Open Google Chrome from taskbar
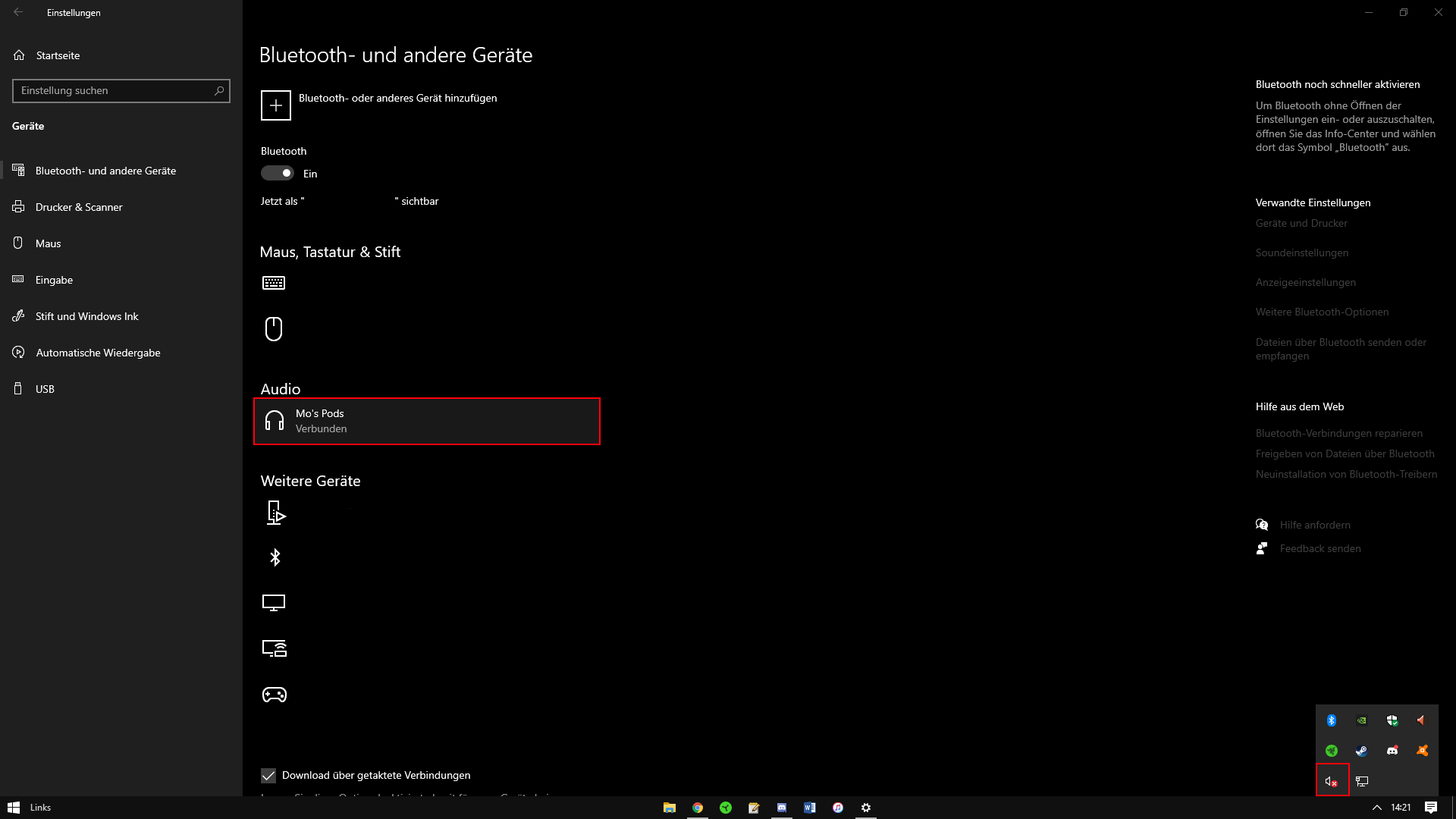Image resolution: width=1456 pixels, height=819 pixels. 698,808
